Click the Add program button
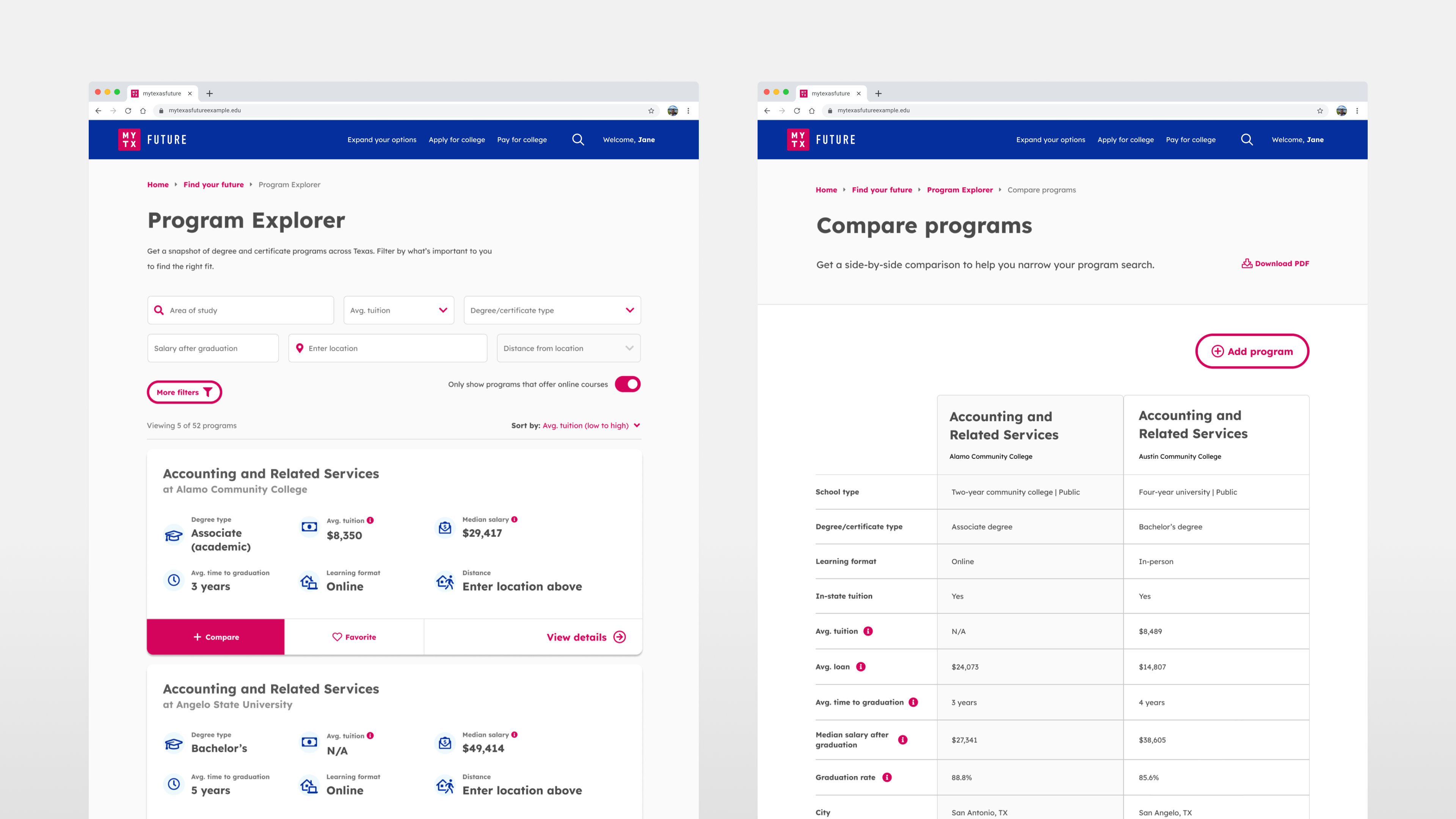1456x819 pixels. [1252, 351]
